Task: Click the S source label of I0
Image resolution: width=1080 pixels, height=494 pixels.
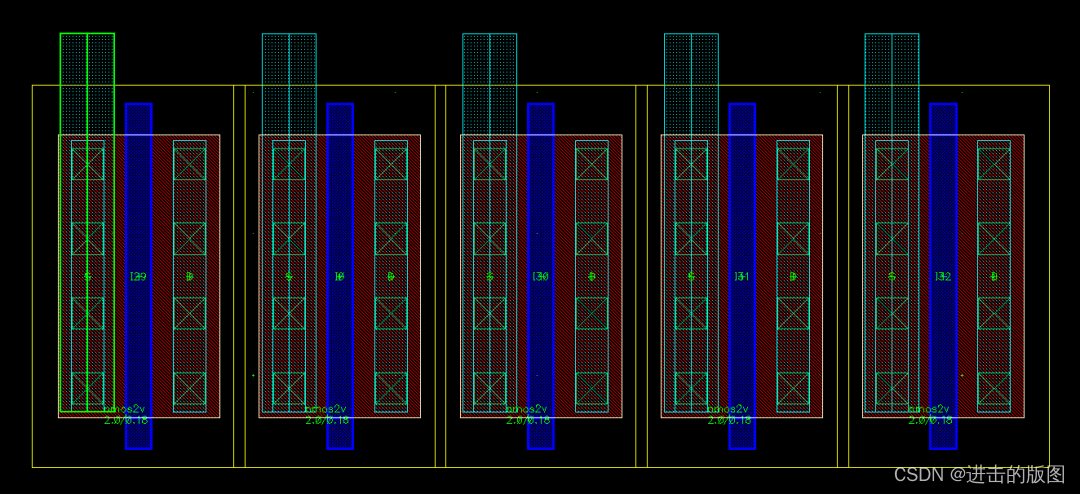Action: pos(289,276)
